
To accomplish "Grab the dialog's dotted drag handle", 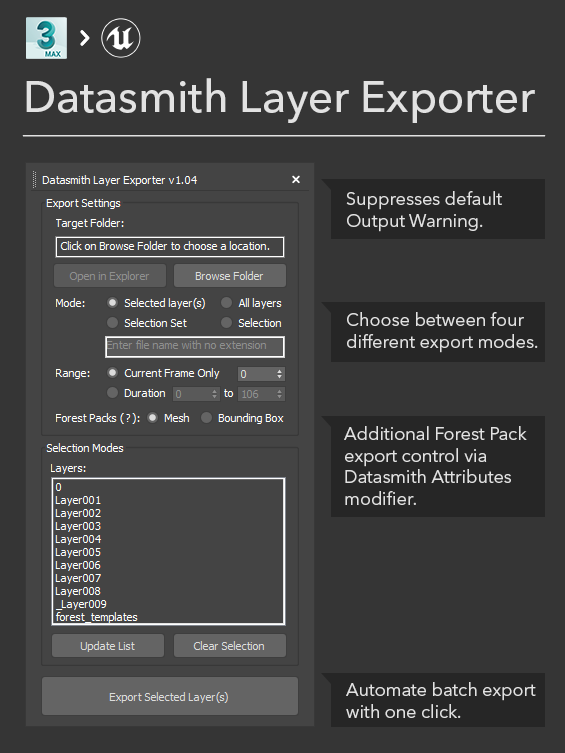I will 35,180.
